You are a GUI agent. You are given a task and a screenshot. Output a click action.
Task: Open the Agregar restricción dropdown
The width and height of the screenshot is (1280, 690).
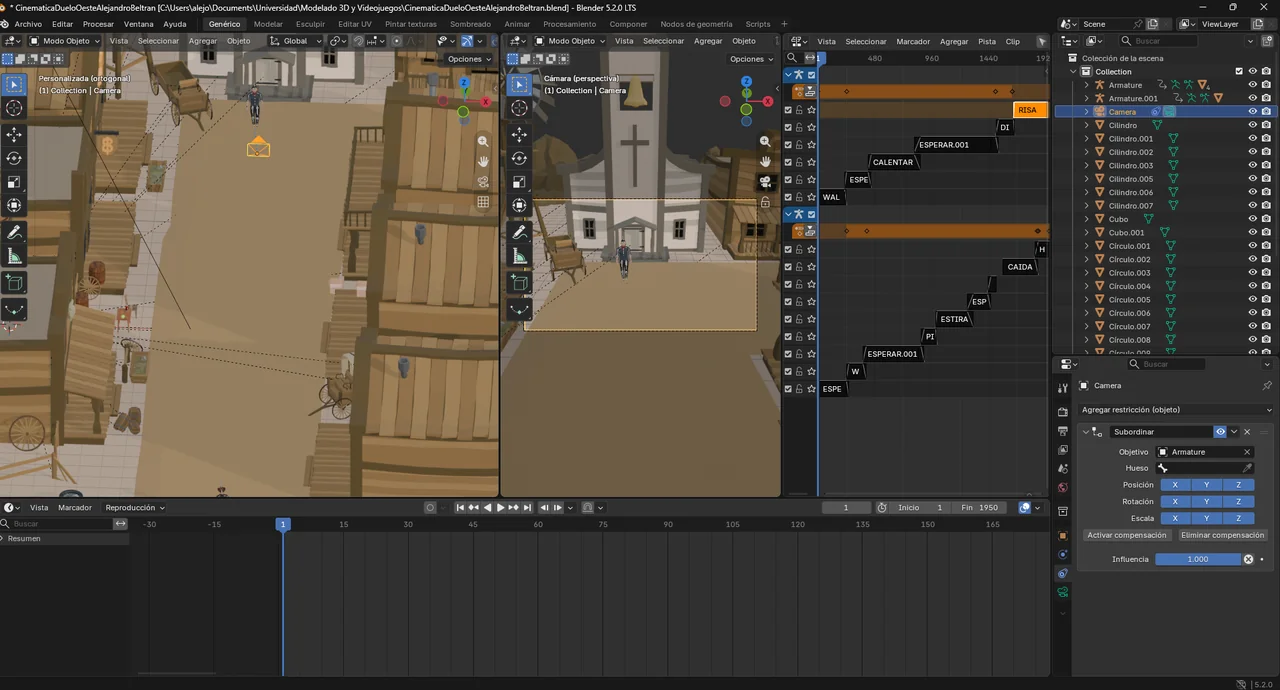(x=1176, y=410)
